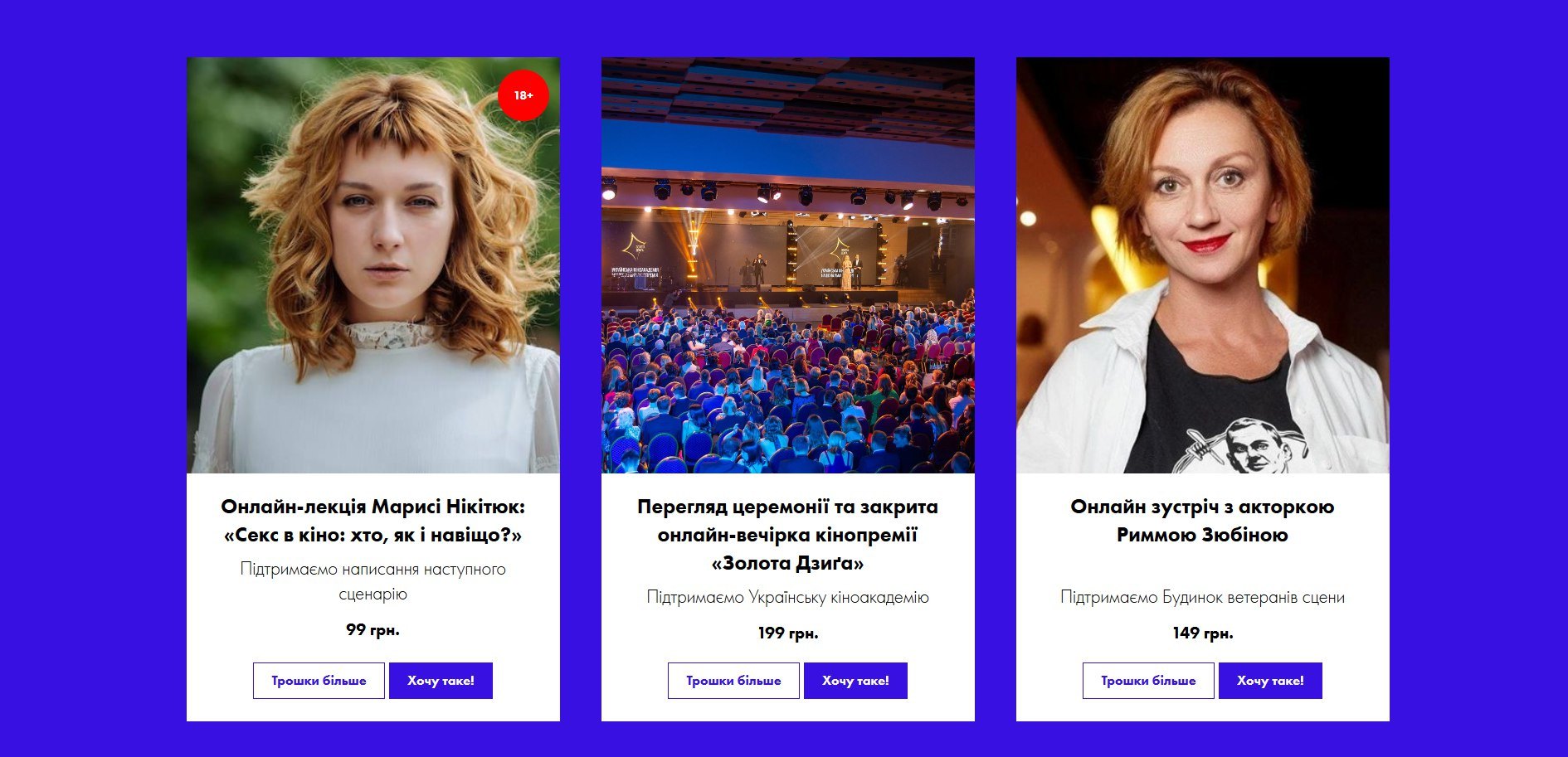Click the red 18+ age badge
Viewport: 1568px width, 757px height.
(523, 95)
